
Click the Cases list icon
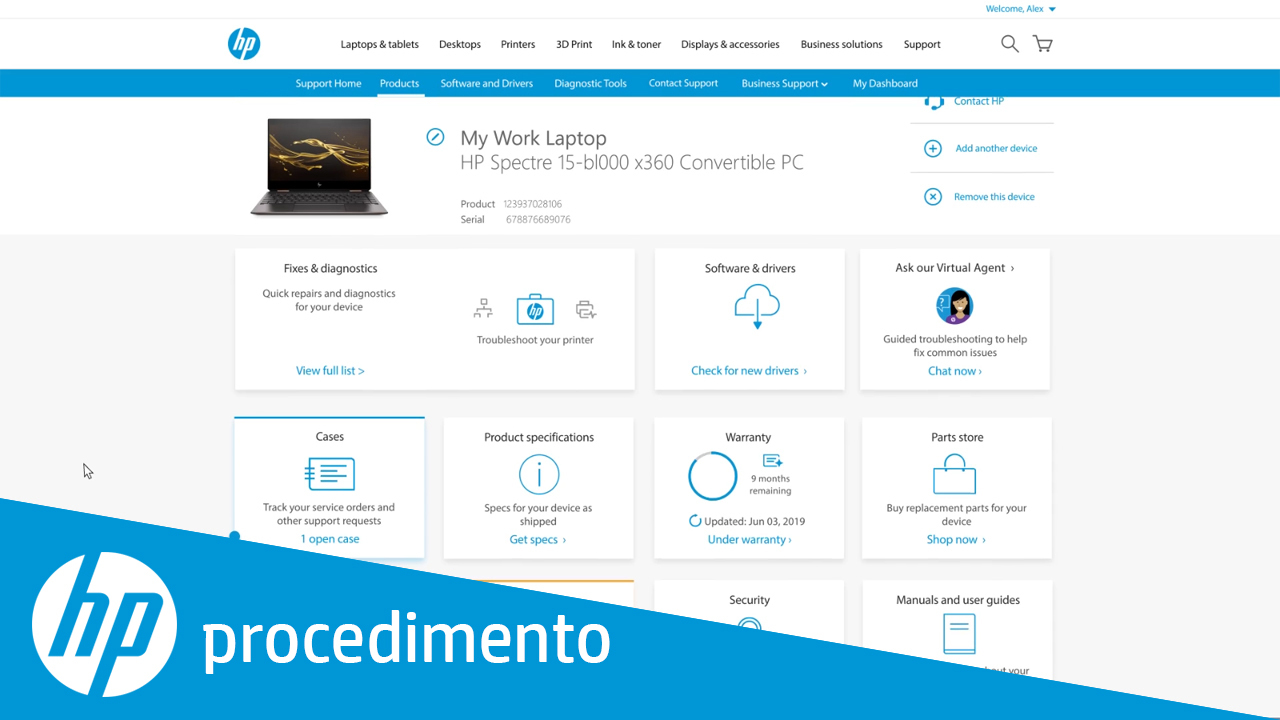click(x=330, y=474)
